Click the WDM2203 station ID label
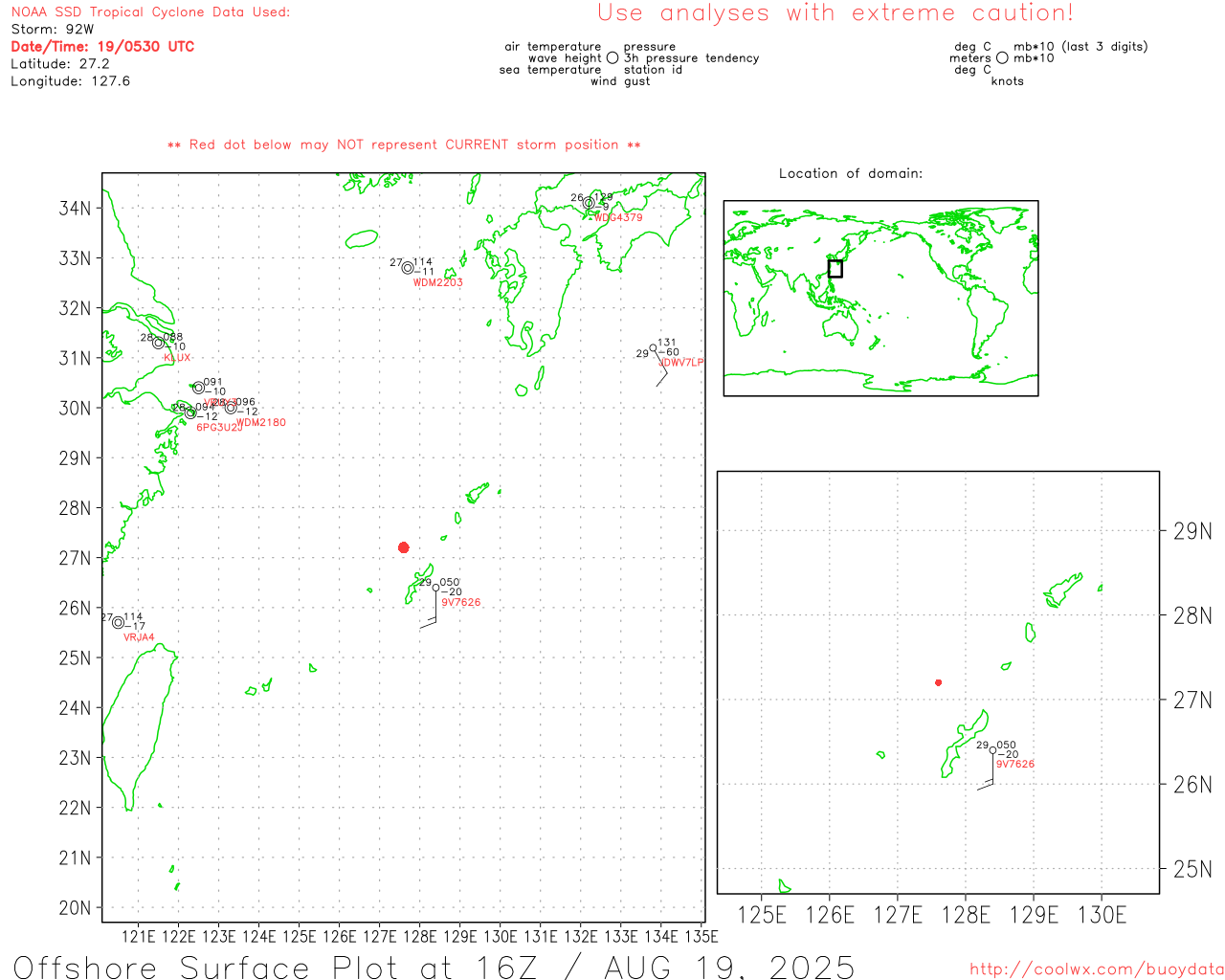 438,283
